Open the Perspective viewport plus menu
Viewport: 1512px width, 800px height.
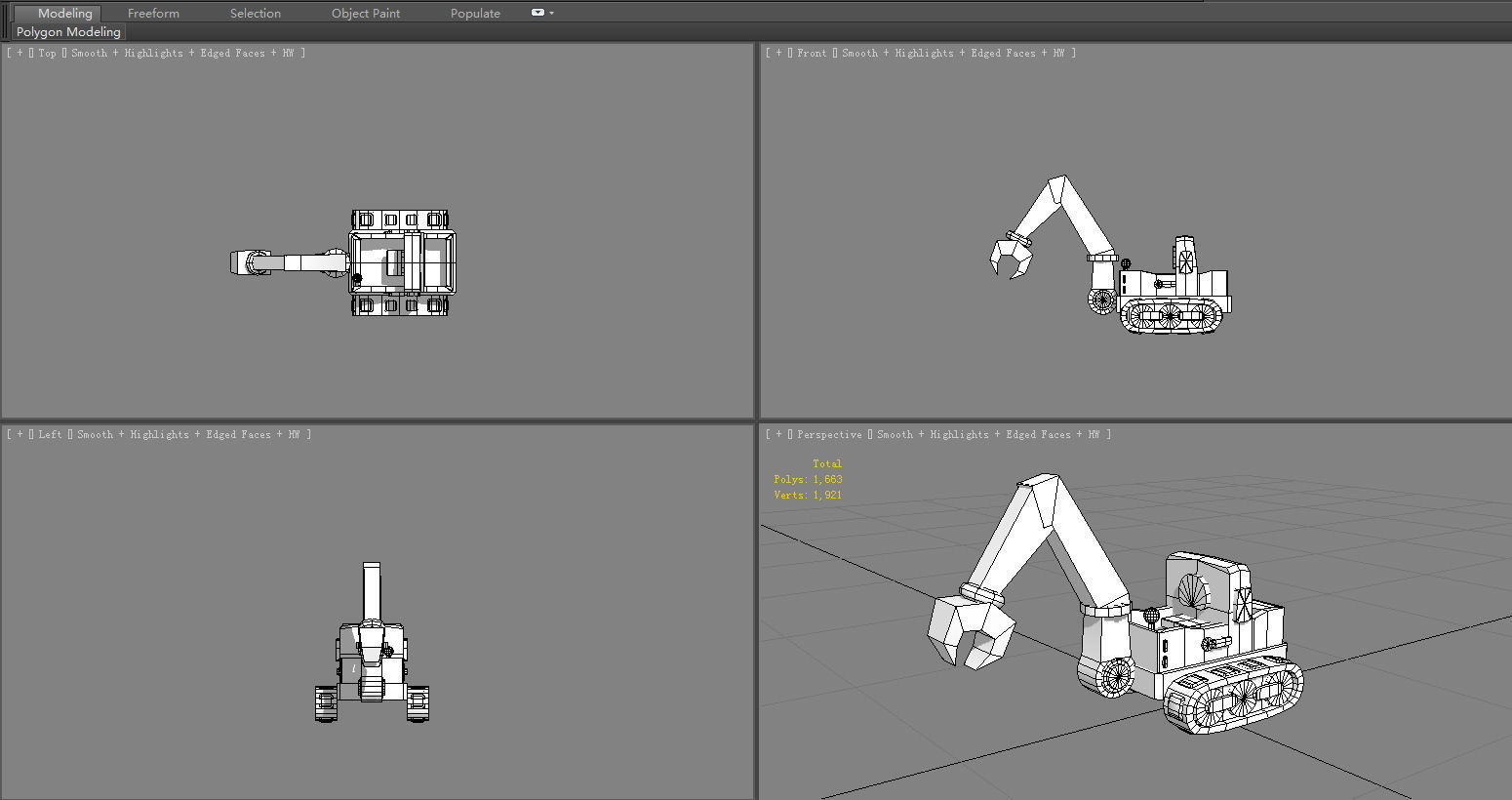[x=778, y=435]
